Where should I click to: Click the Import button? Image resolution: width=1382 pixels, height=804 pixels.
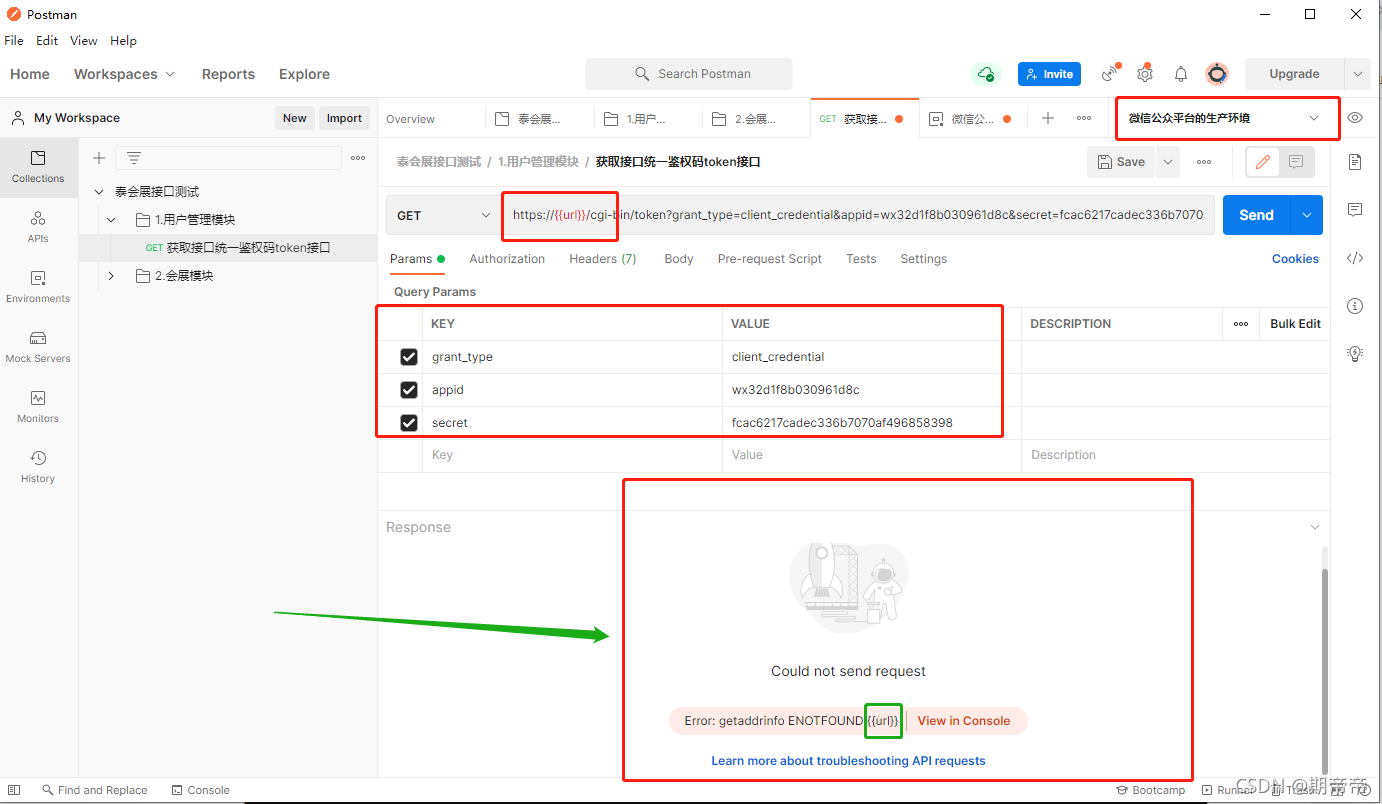coord(344,118)
